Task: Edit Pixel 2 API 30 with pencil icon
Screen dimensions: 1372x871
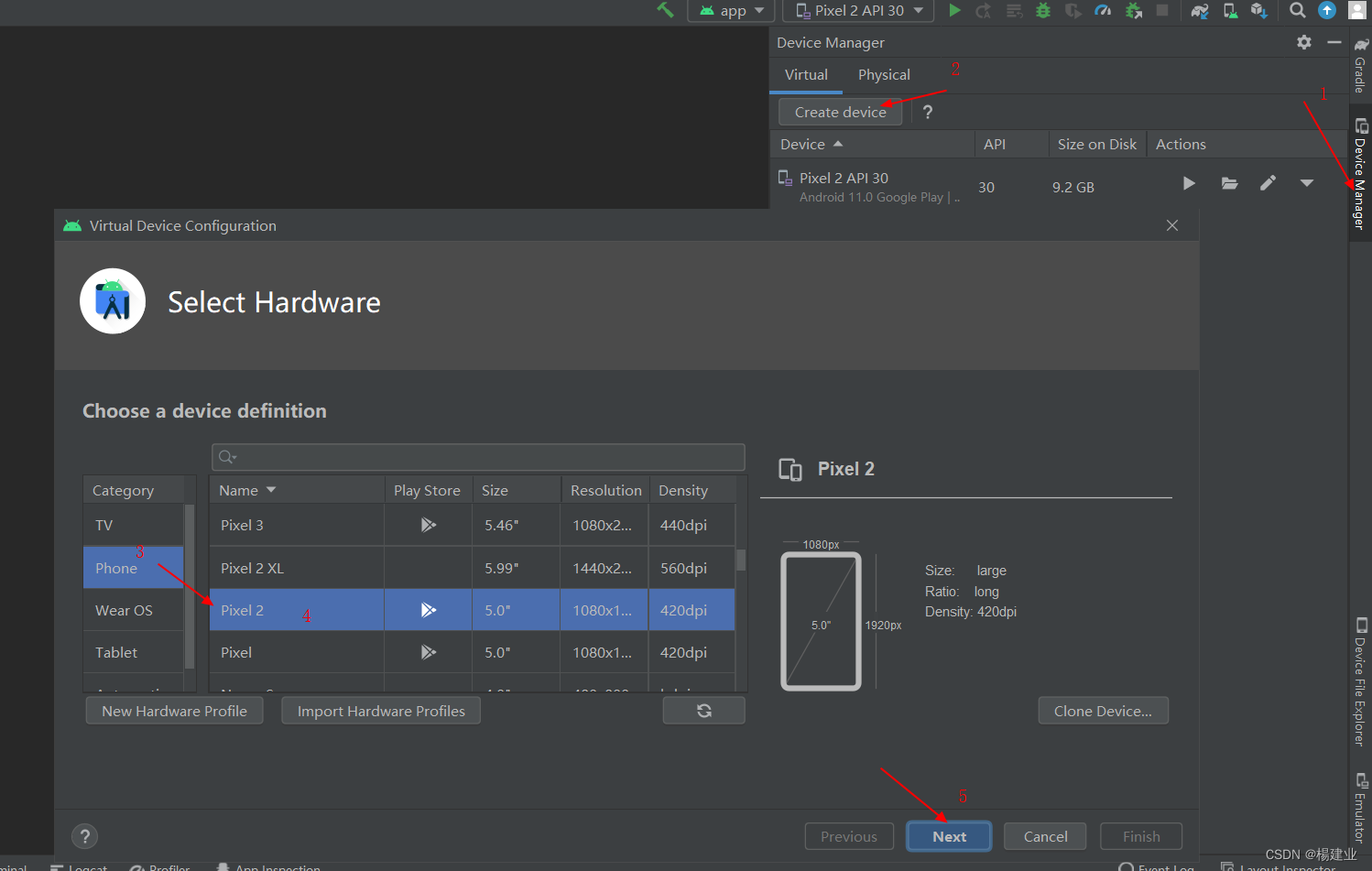Action: pyautogui.click(x=1268, y=183)
